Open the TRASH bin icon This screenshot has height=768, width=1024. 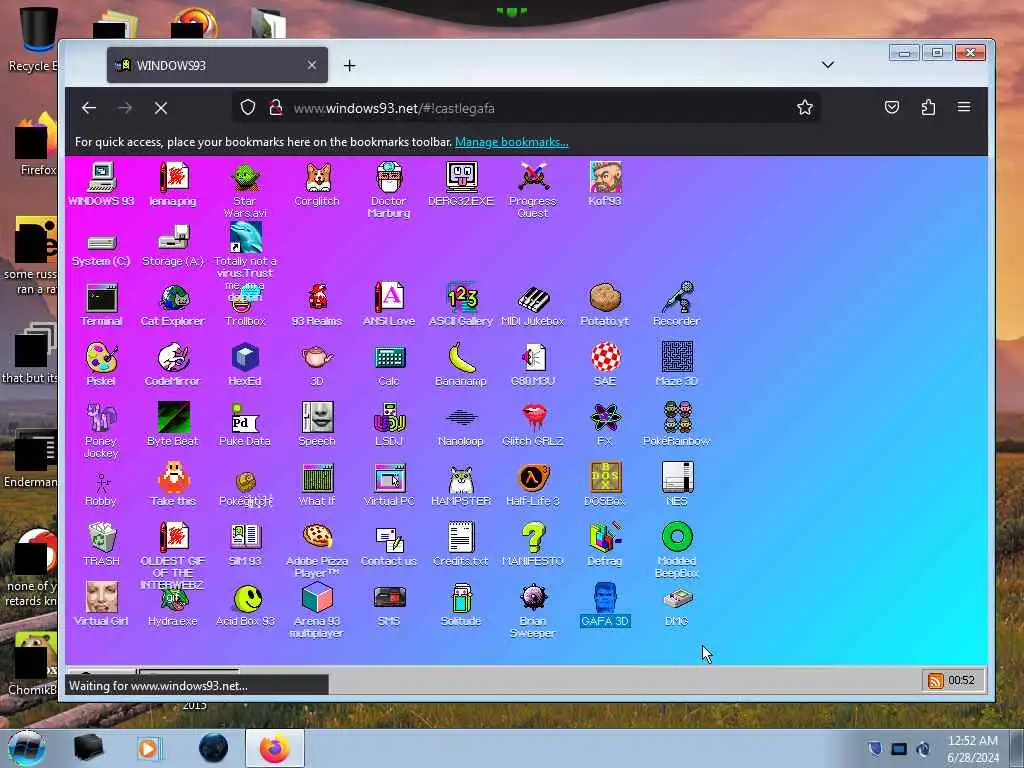point(101,544)
